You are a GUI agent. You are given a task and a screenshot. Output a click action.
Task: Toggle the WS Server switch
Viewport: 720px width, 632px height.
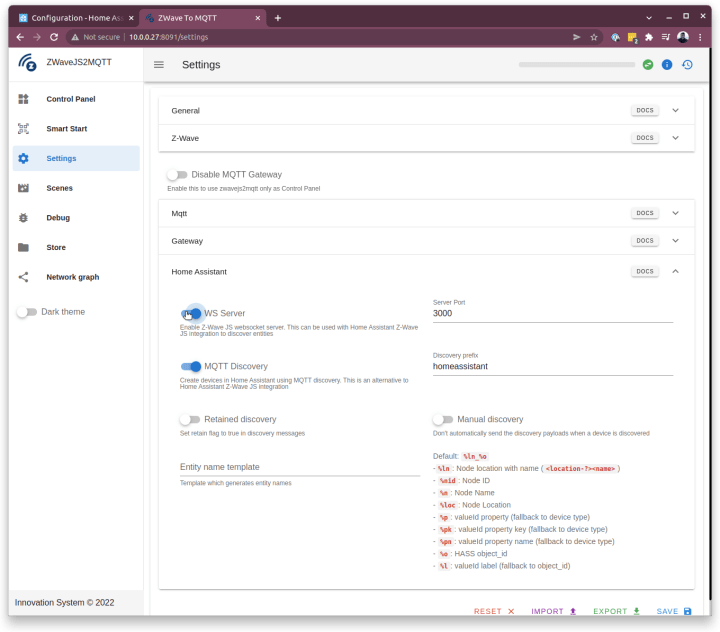pyautogui.click(x=191, y=314)
